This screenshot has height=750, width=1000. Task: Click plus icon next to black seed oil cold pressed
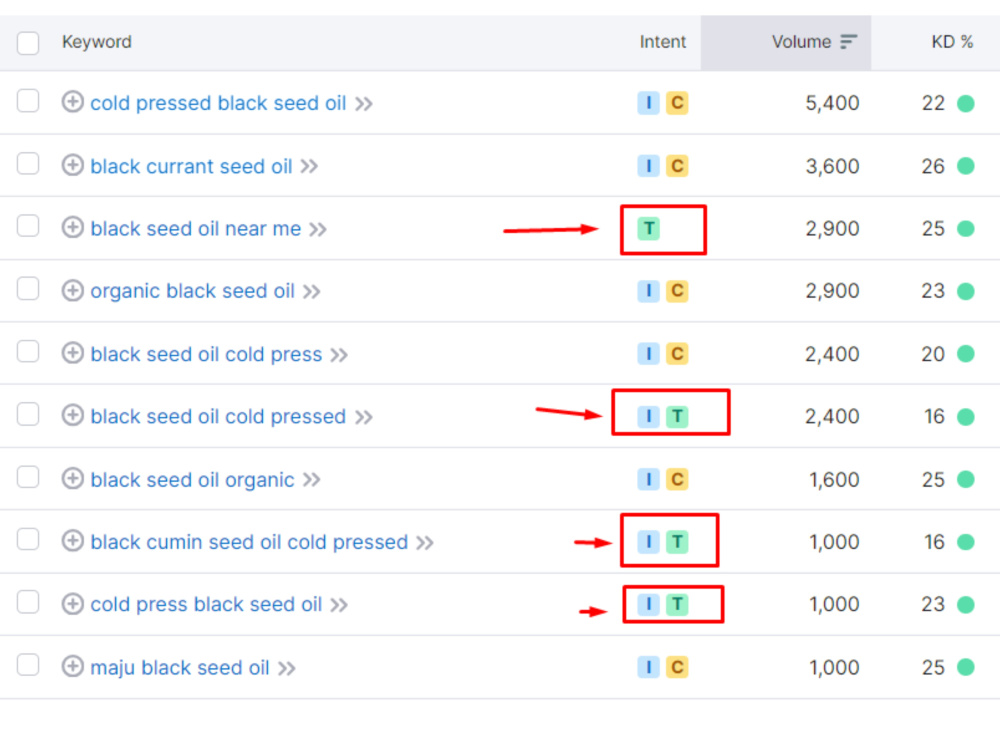[73, 415]
